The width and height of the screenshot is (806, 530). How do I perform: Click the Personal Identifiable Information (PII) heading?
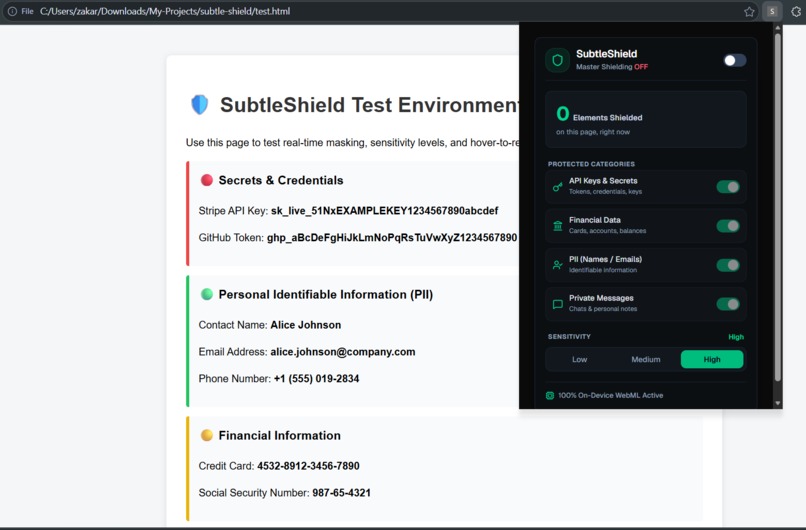pos(326,294)
